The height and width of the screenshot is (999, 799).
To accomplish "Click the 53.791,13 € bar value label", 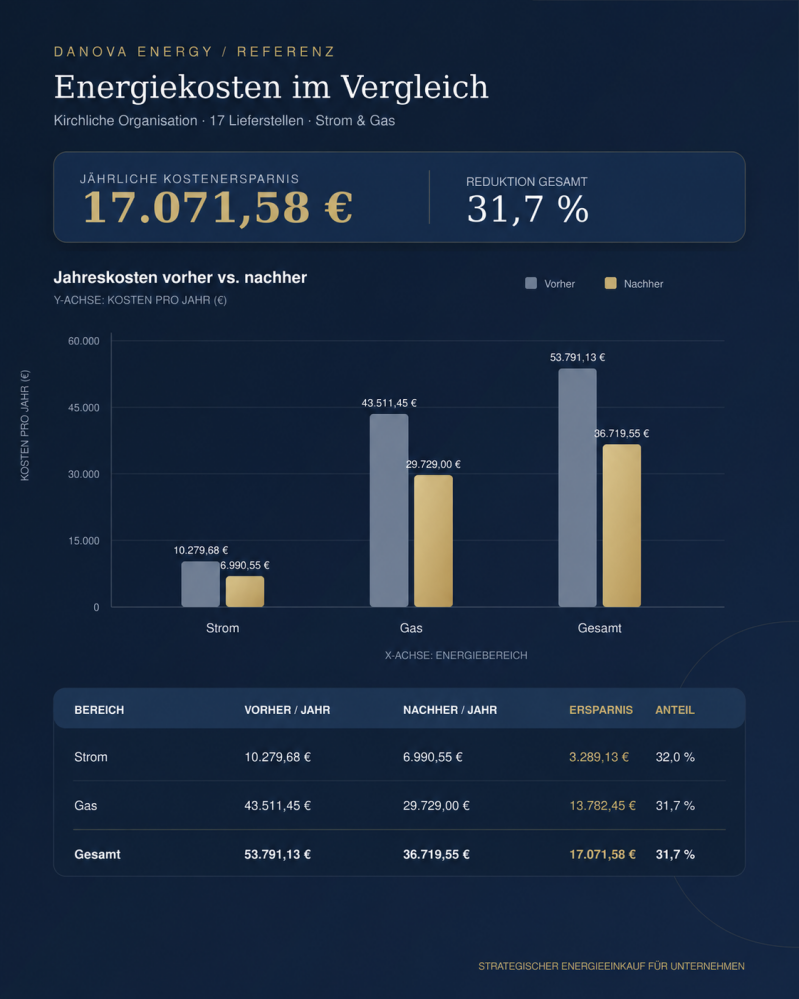I will coord(578,357).
